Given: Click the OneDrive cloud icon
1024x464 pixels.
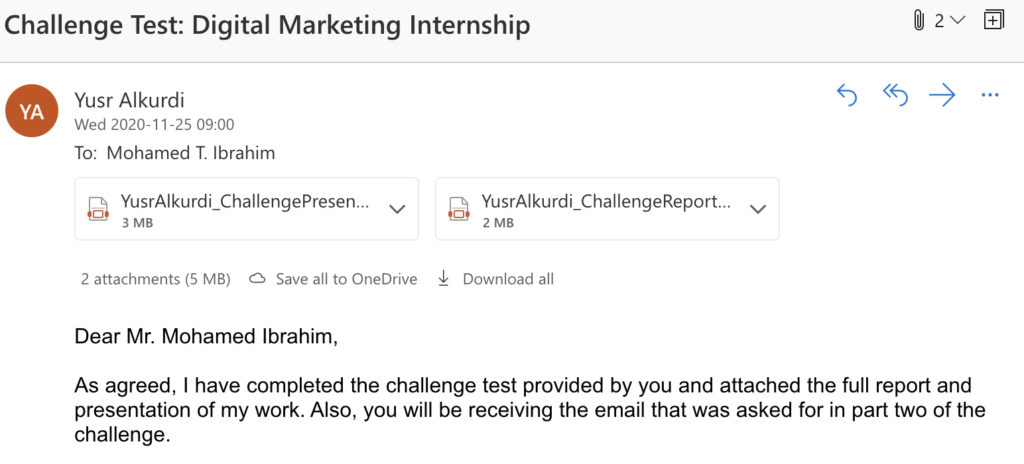Looking at the screenshot, I should [257, 279].
